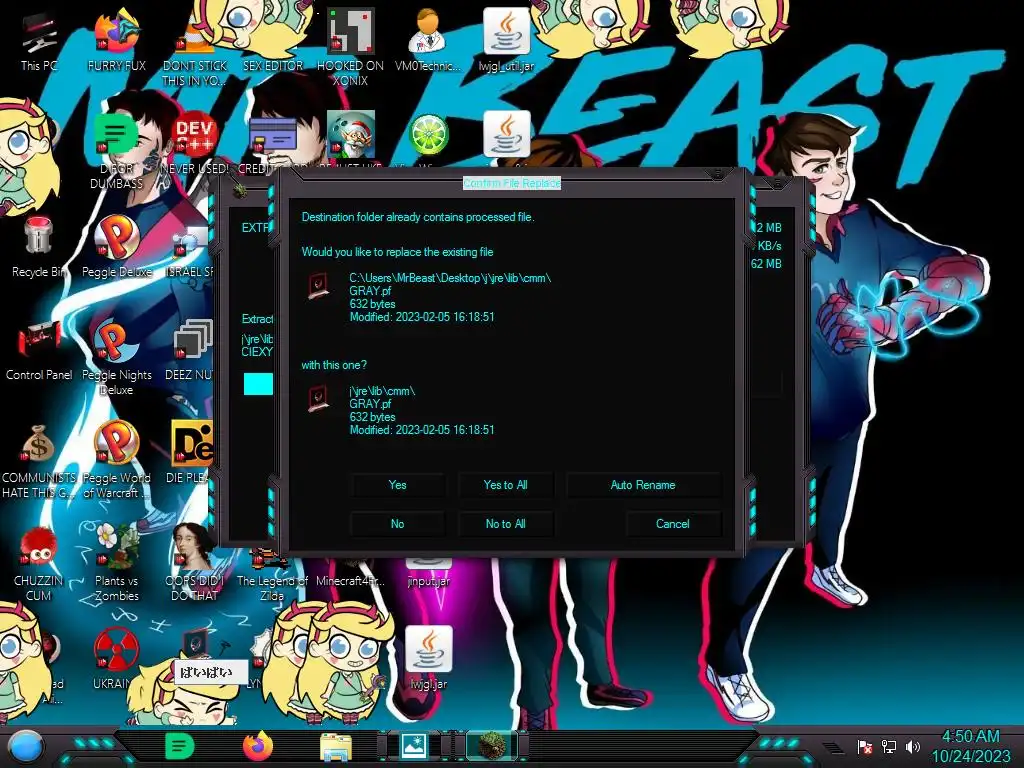Viewport: 1024px width, 768px height.
Task: Open the FURRY FUX desktop shortcut
Action: (116, 40)
